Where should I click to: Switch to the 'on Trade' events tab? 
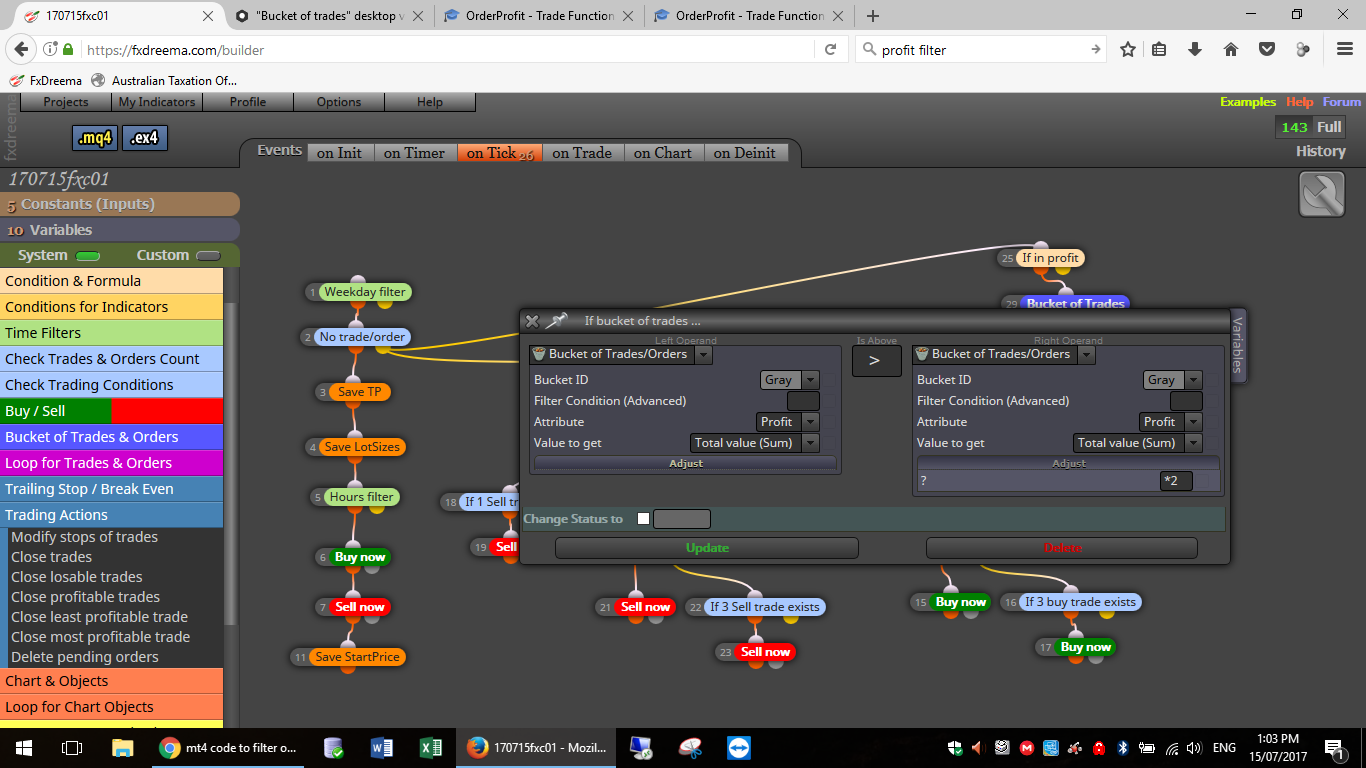[582, 153]
